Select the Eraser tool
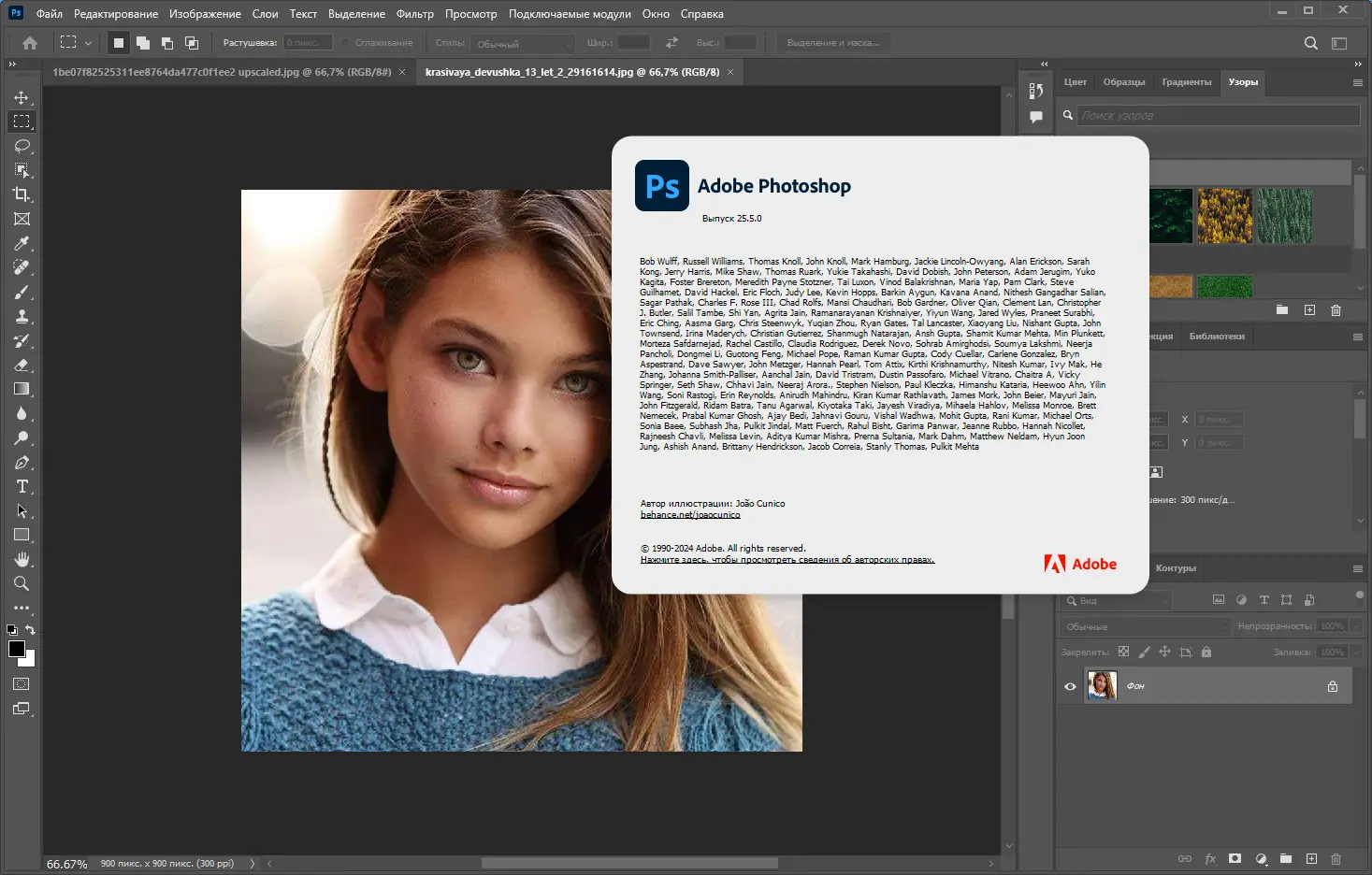This screenshot has height=875, width=1372. tap(22, 365)
